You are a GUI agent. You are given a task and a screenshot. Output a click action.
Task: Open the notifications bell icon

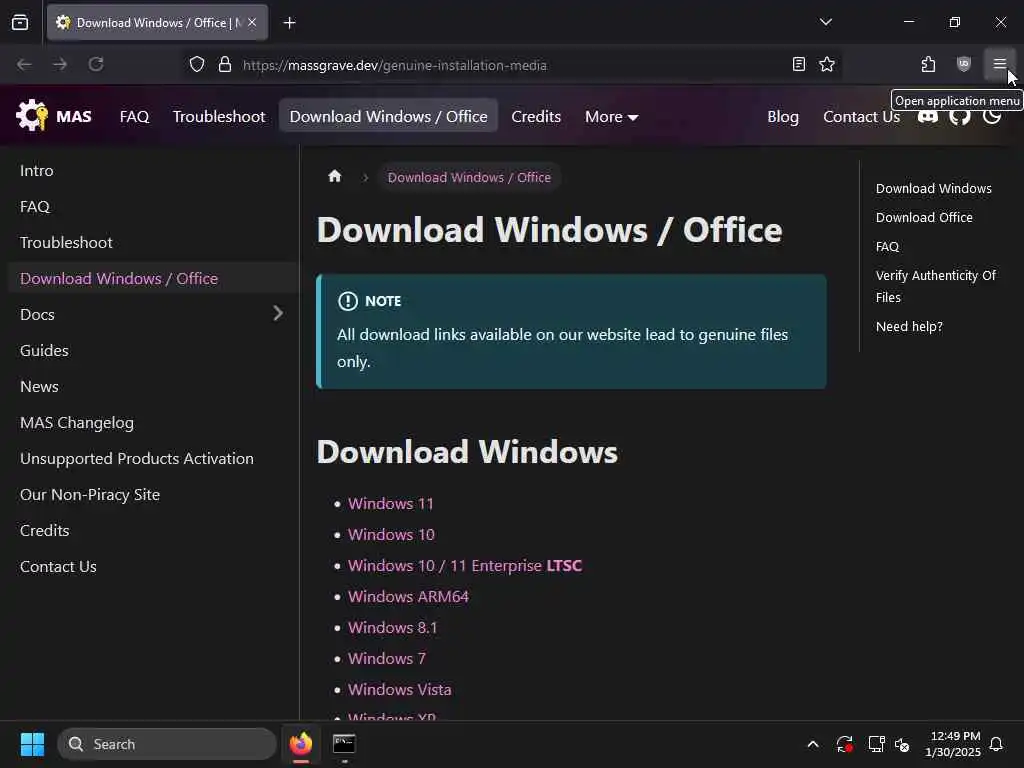pyautogui.click(x=996, y=744)
